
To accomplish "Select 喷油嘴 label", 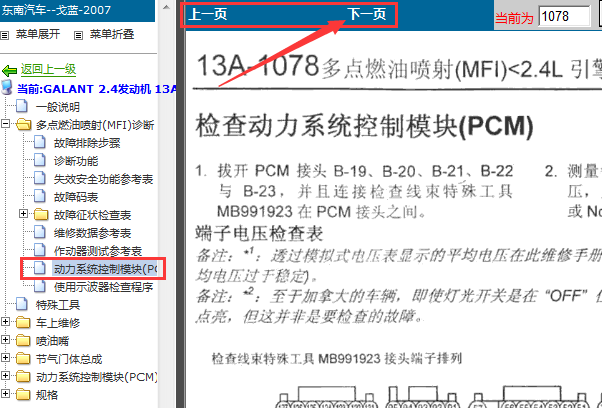I will click(x=52, y=341).
